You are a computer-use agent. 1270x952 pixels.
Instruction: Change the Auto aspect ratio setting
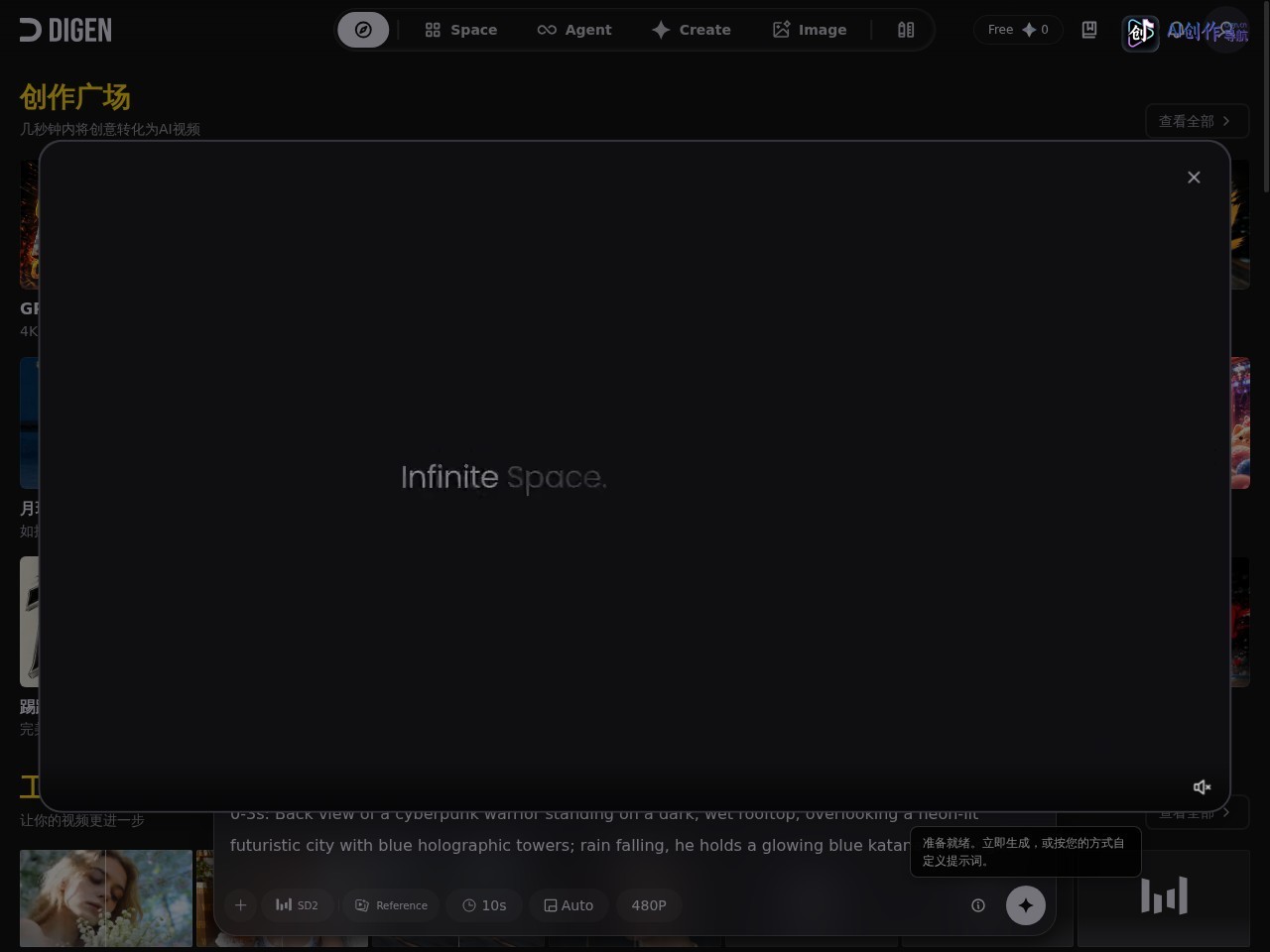569,905
